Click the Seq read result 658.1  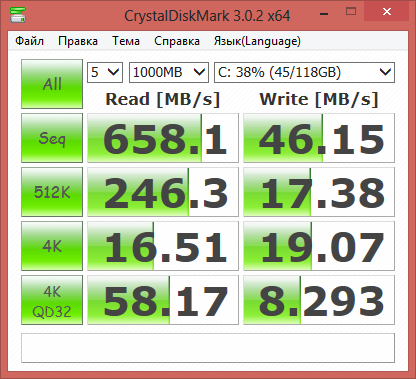pos(163,138)
